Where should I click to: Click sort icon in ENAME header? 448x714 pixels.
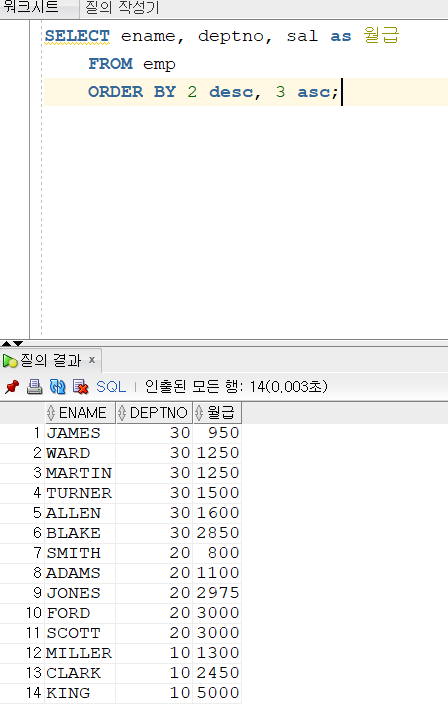point(51,413)
